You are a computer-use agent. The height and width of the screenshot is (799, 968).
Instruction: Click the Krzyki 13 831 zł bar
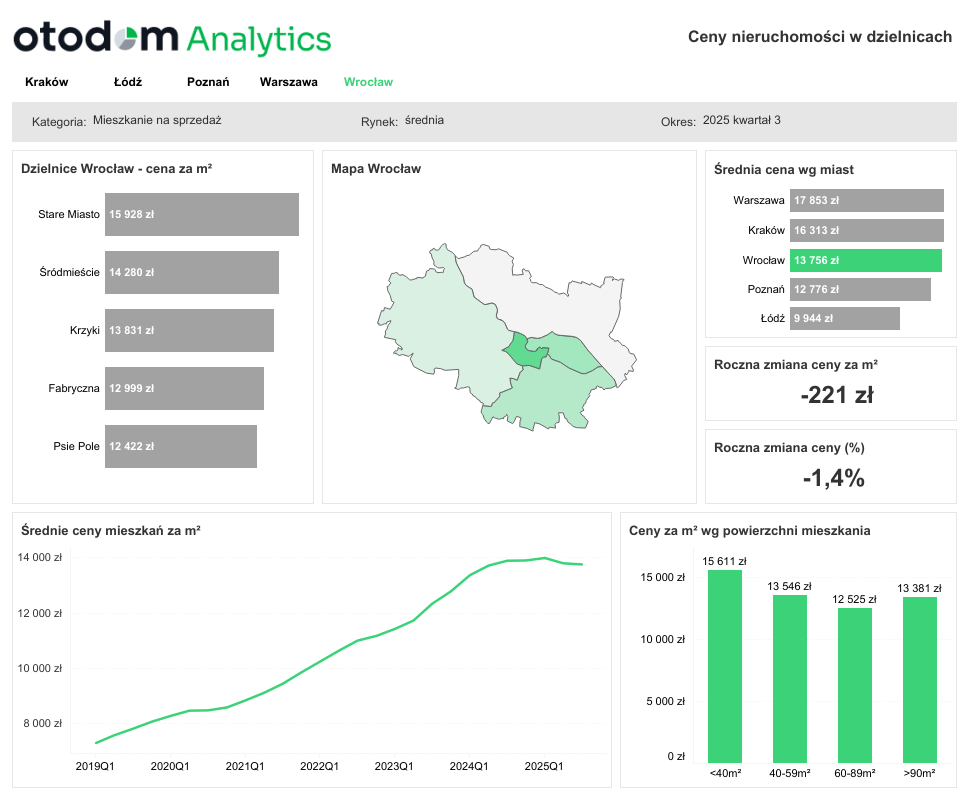tap(189, 330)
